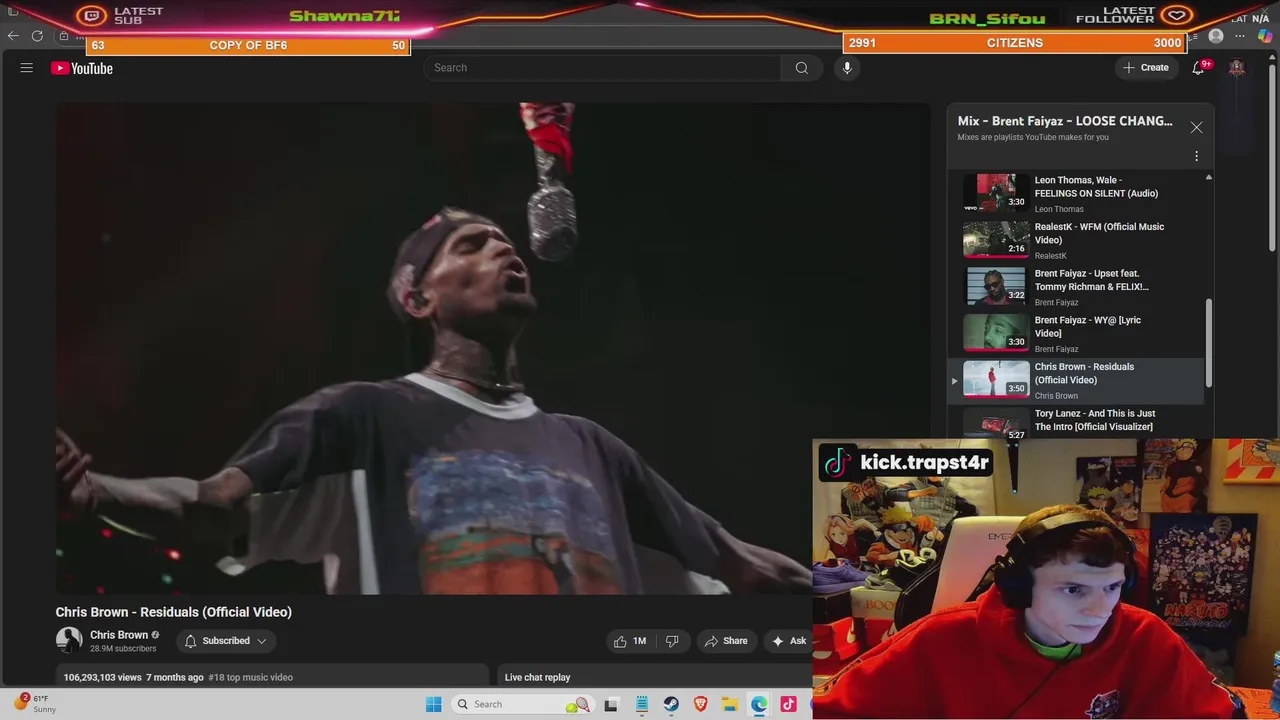
Task: Open the Mix playlist three-dot options
Action: point(1196,156)
